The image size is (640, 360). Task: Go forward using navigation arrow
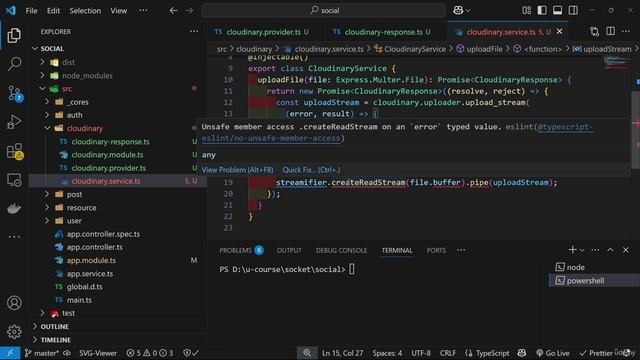tap(189, 10)
